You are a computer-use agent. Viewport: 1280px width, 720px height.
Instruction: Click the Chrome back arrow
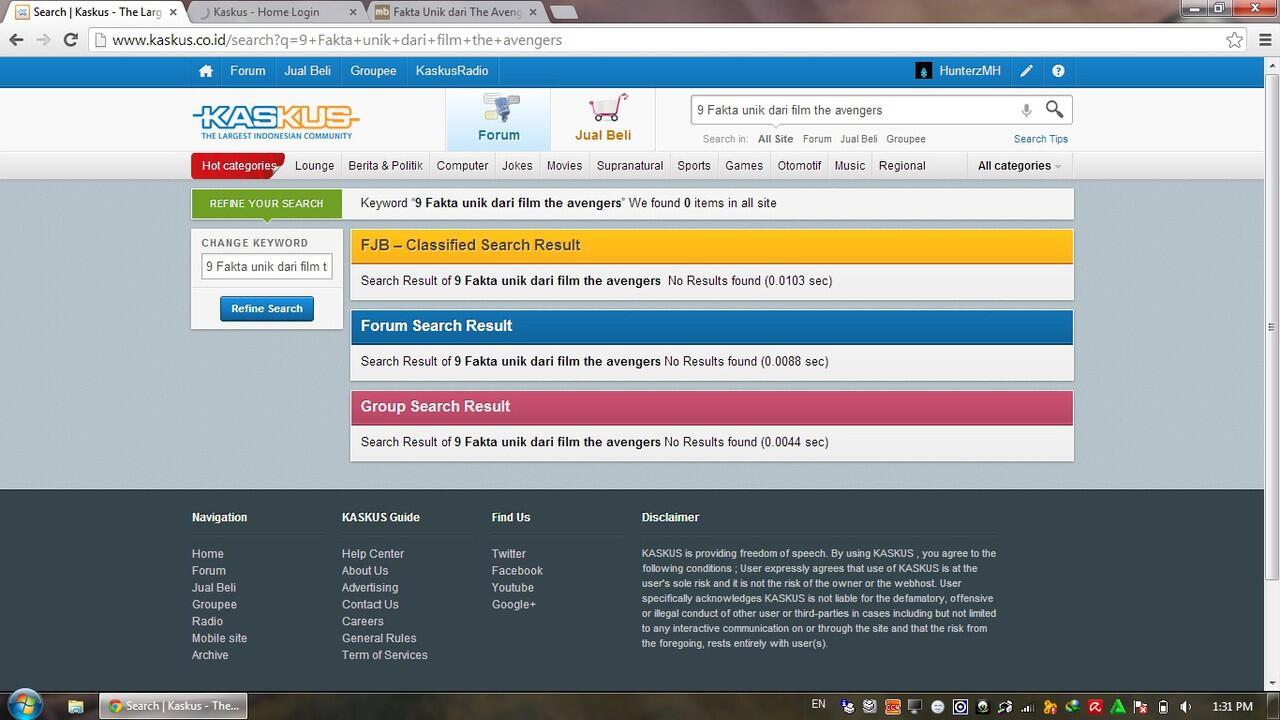click(16, 40)
